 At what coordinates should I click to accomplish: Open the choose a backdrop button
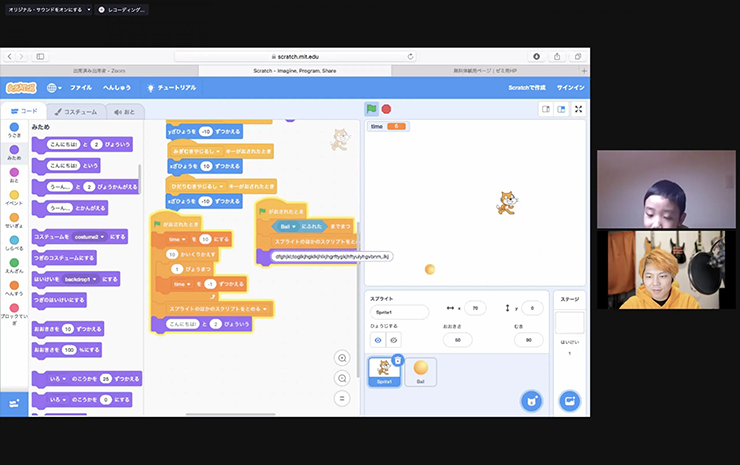569,401
